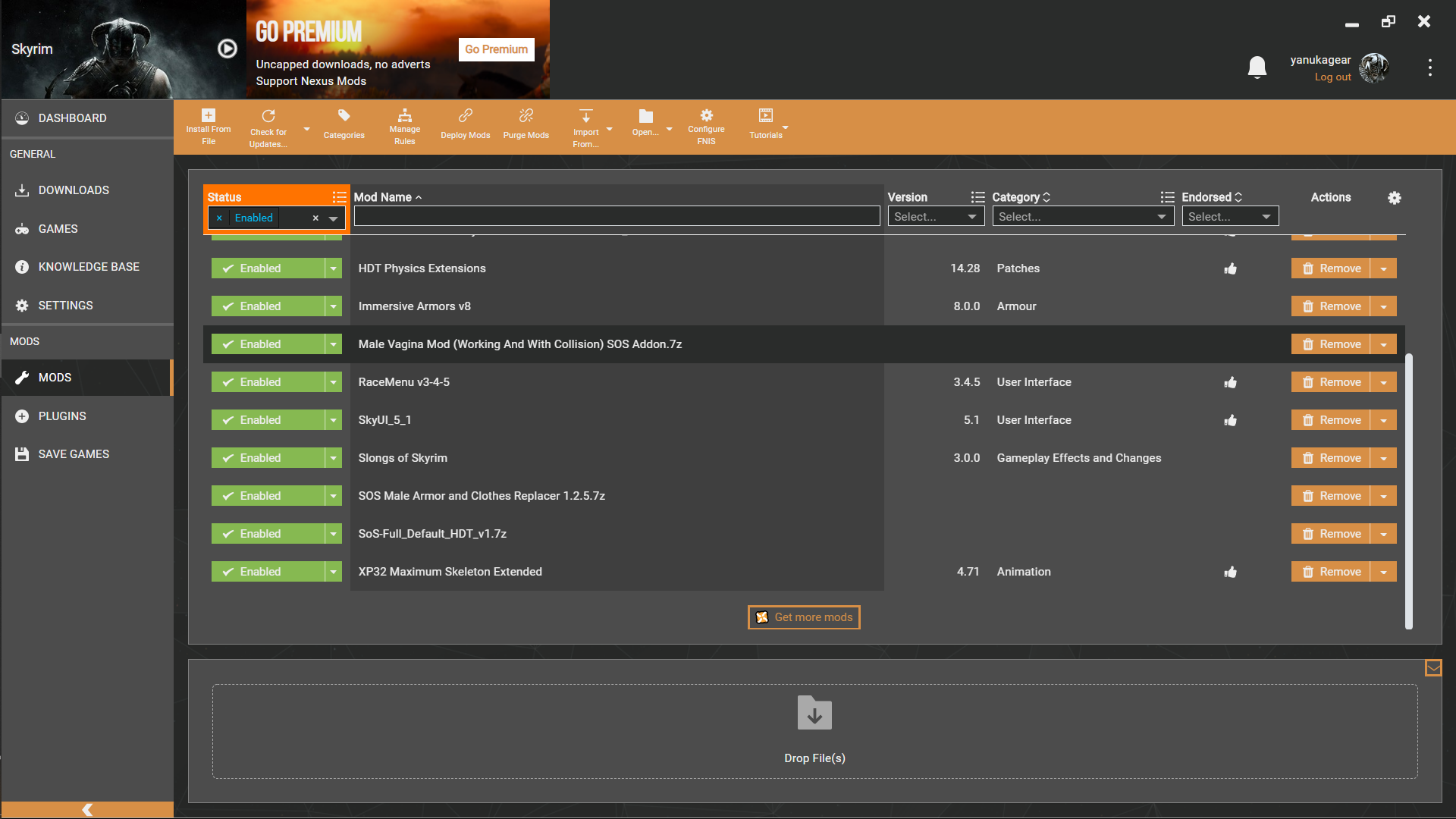
Task: Open the notifications bell
Action: (1257, 67)
